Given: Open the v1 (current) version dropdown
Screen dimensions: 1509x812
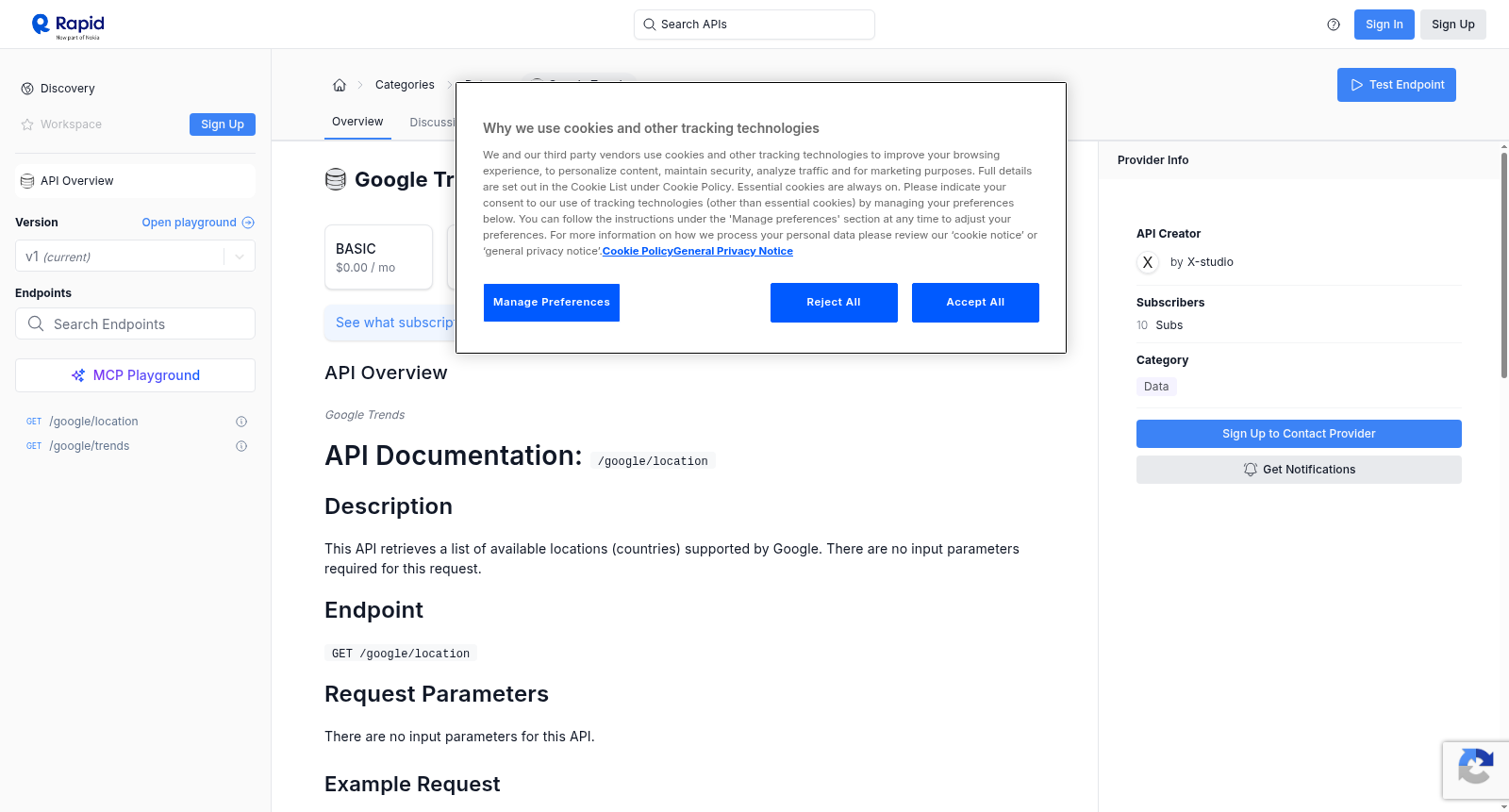Looking at the screenshot, I should tap(135, 257).
